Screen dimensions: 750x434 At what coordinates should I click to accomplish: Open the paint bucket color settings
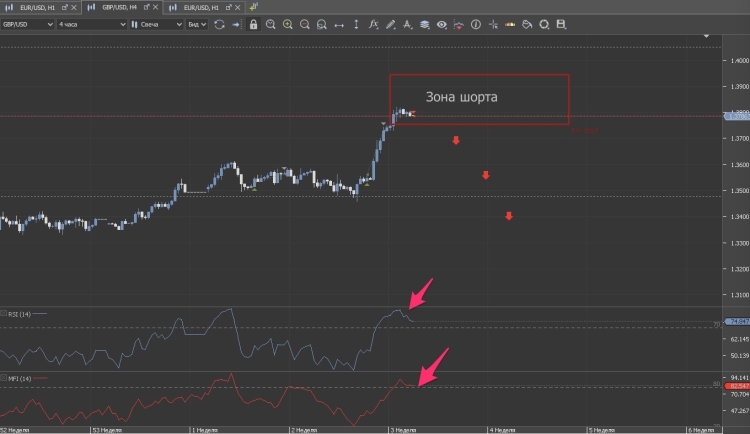[527, 24]
